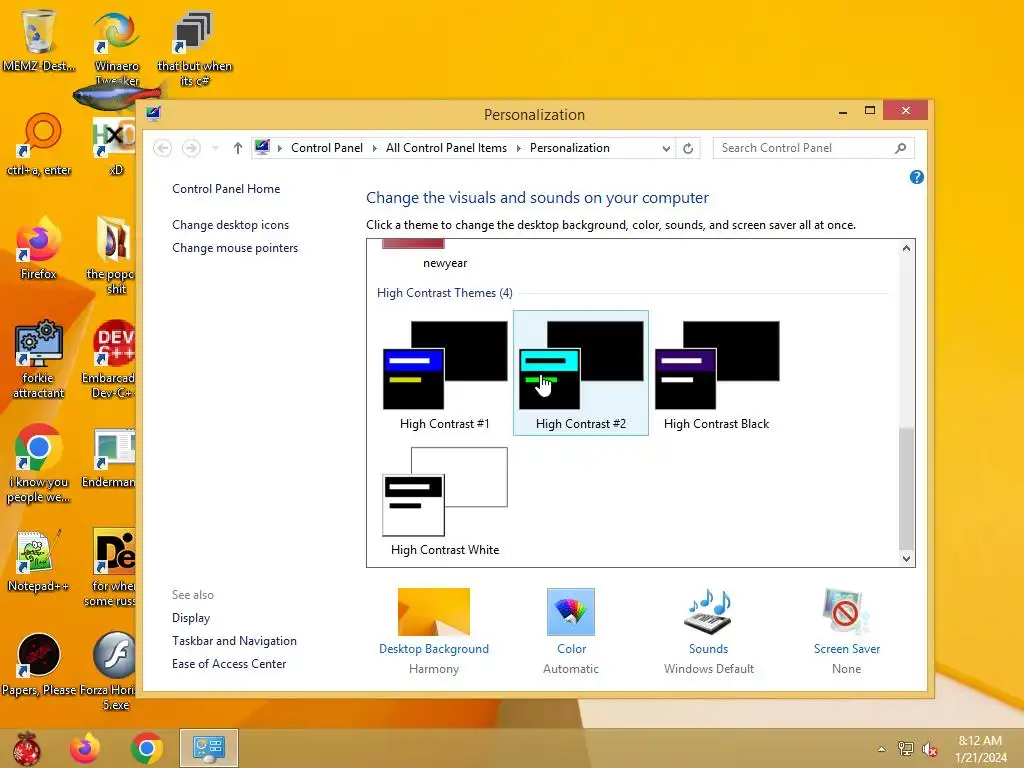Click the Personalization window title icon
Image resolution: width=1024 pixels, height=768 pixels.
tap(153, 114)
